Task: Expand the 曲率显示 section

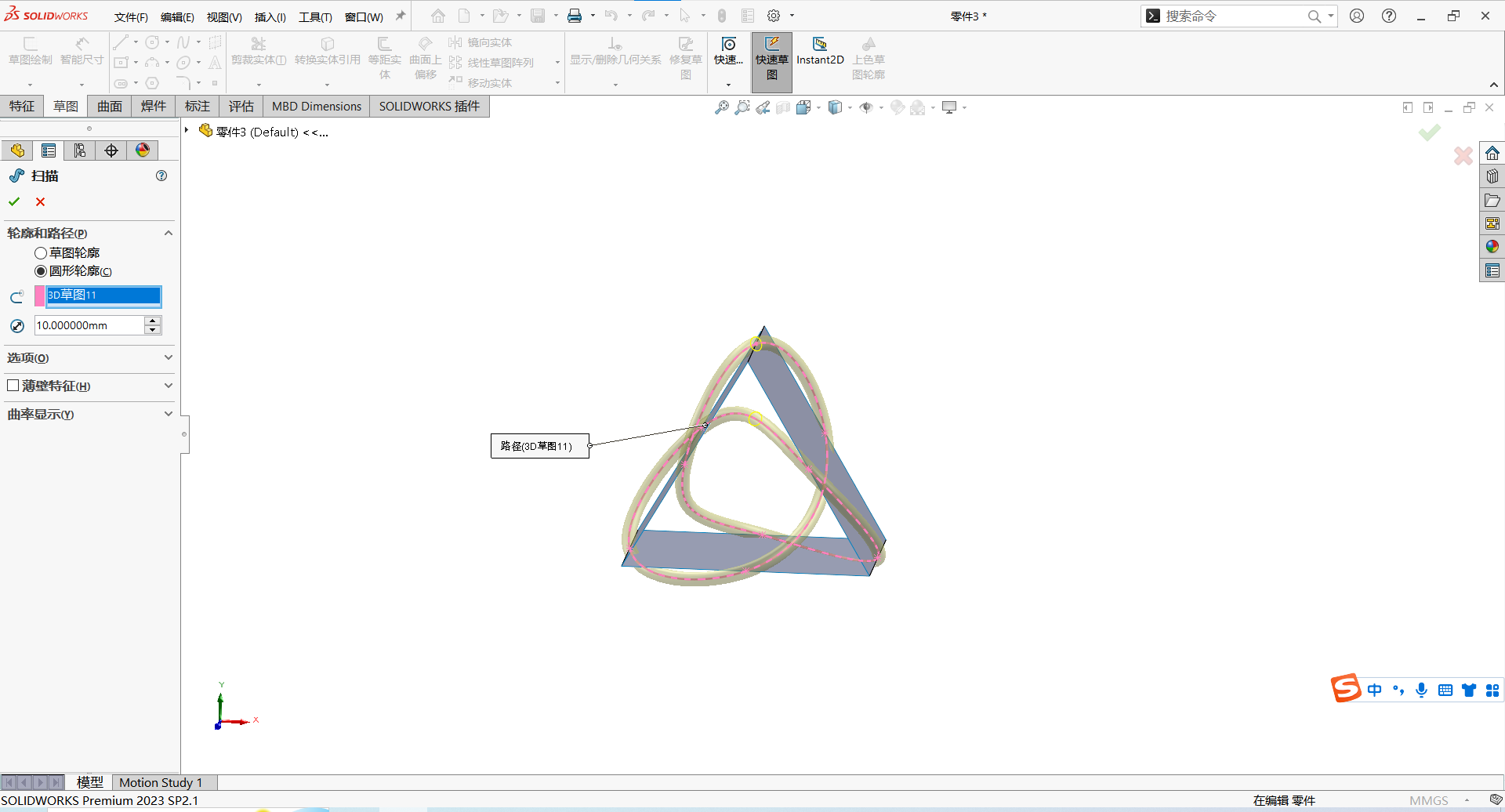Action: point(168,413)
